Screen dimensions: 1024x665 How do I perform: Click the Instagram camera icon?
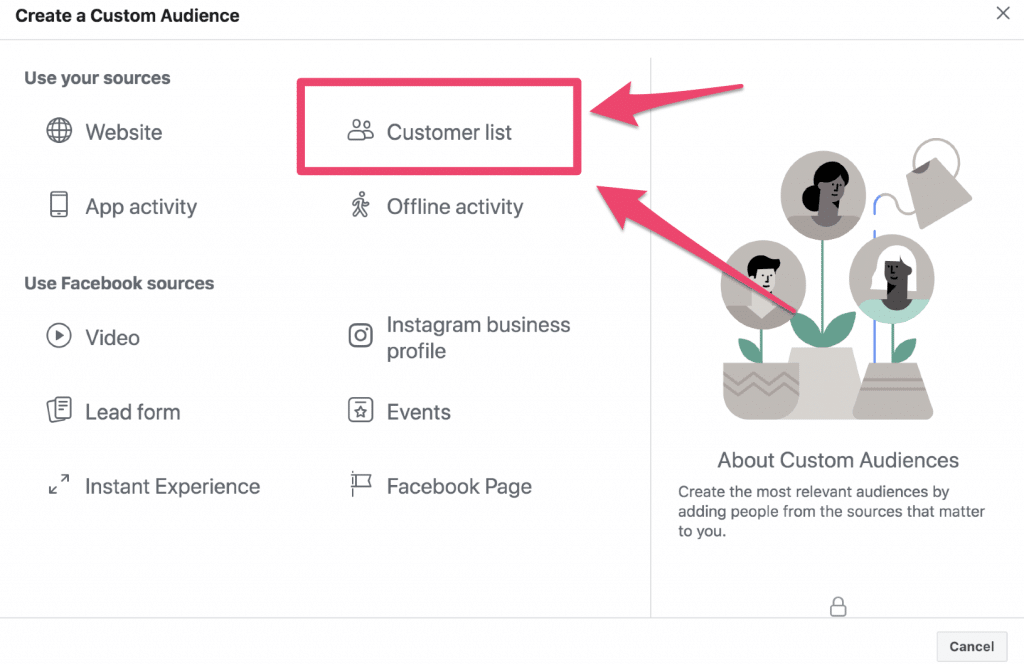(360, 336)
